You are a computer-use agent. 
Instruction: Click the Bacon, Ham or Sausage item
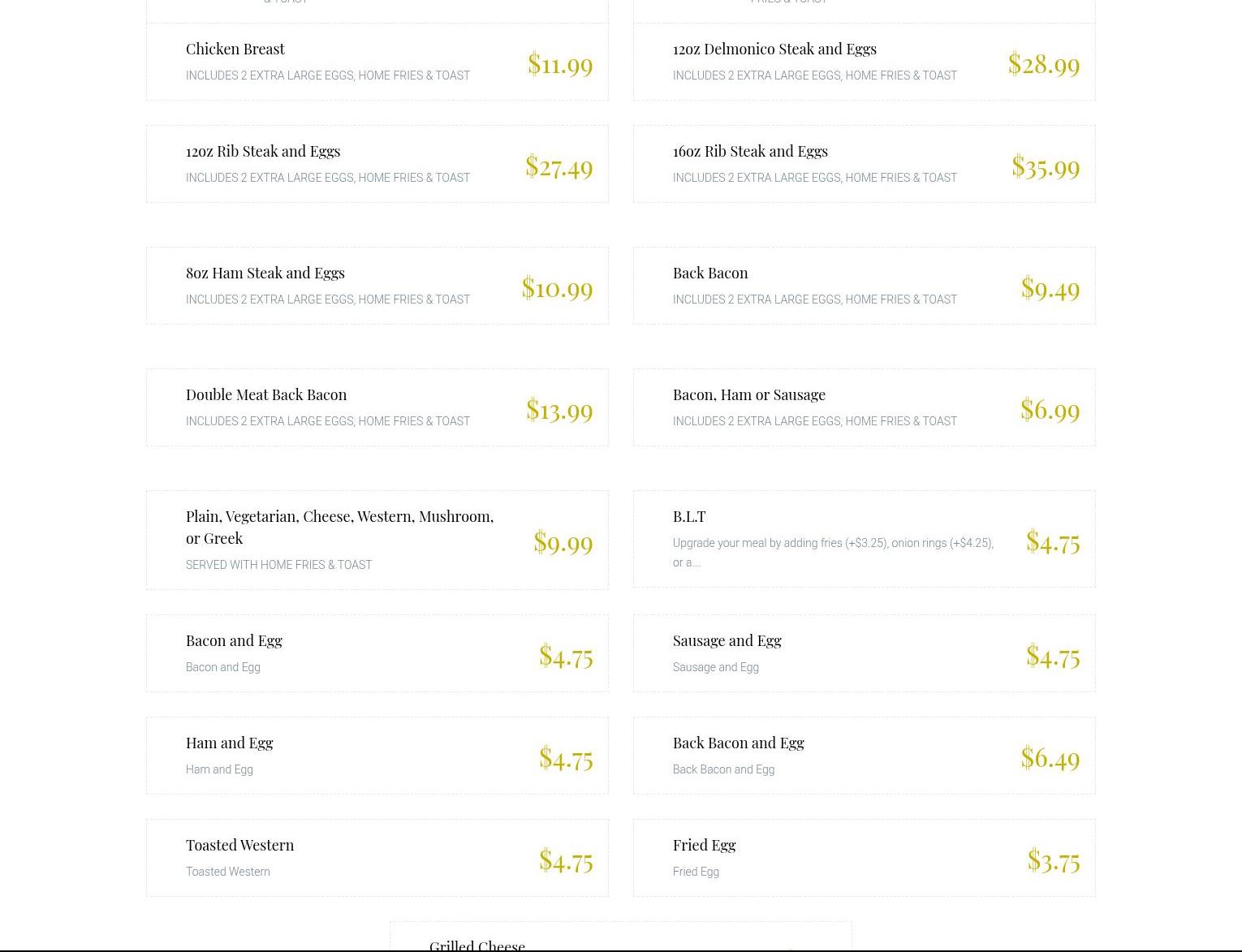click(748, 394)
